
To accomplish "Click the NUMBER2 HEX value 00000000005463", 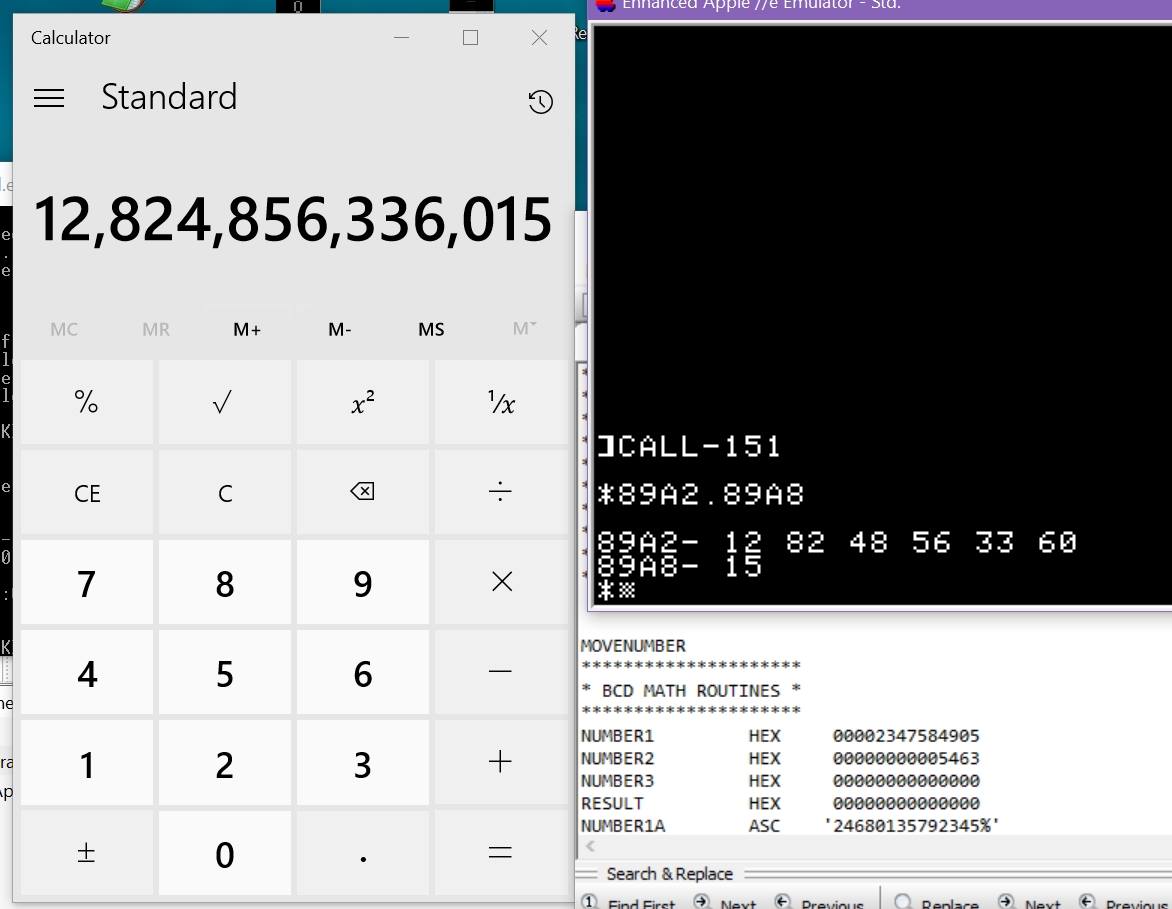I will click(x=906, y=759).
